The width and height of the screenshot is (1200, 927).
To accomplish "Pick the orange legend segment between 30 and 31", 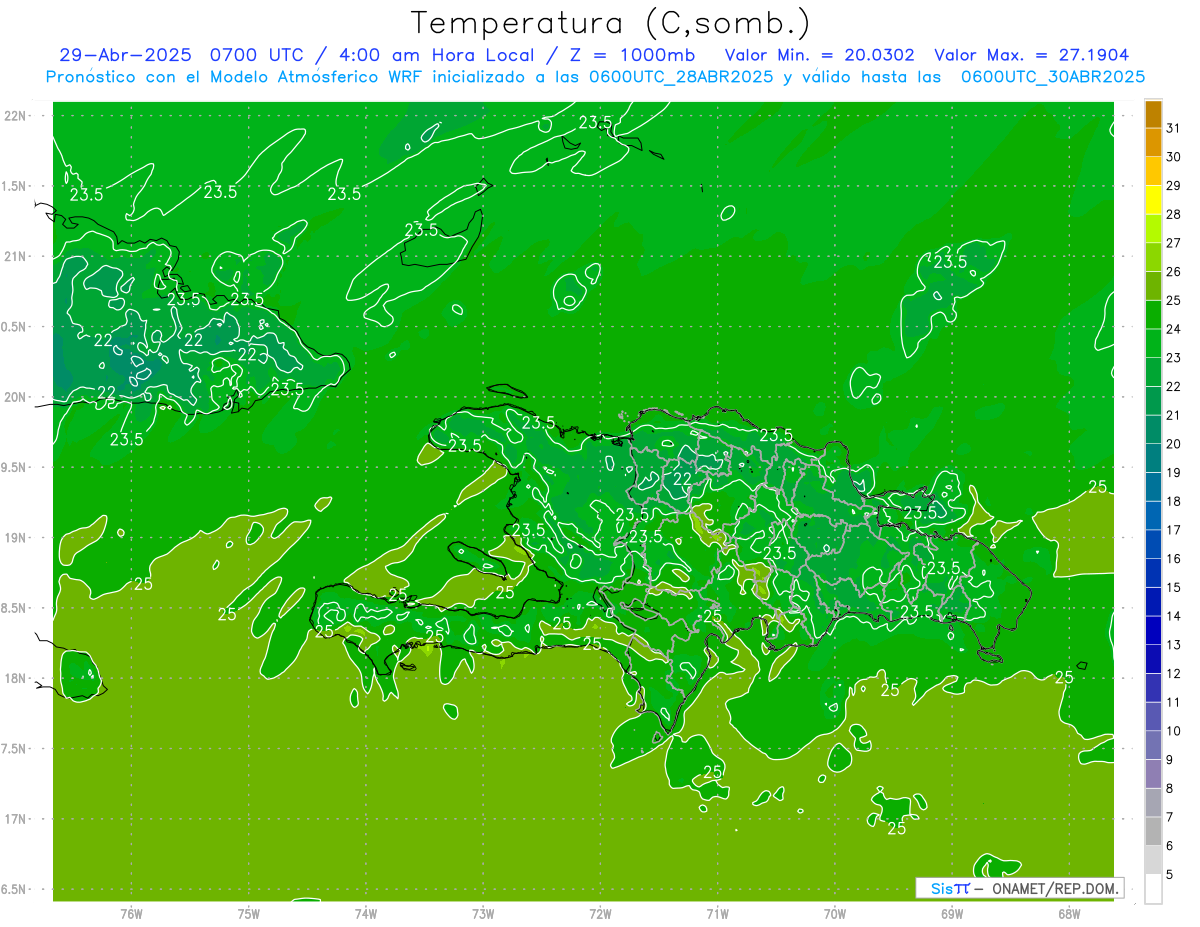I will (1154, 142).
